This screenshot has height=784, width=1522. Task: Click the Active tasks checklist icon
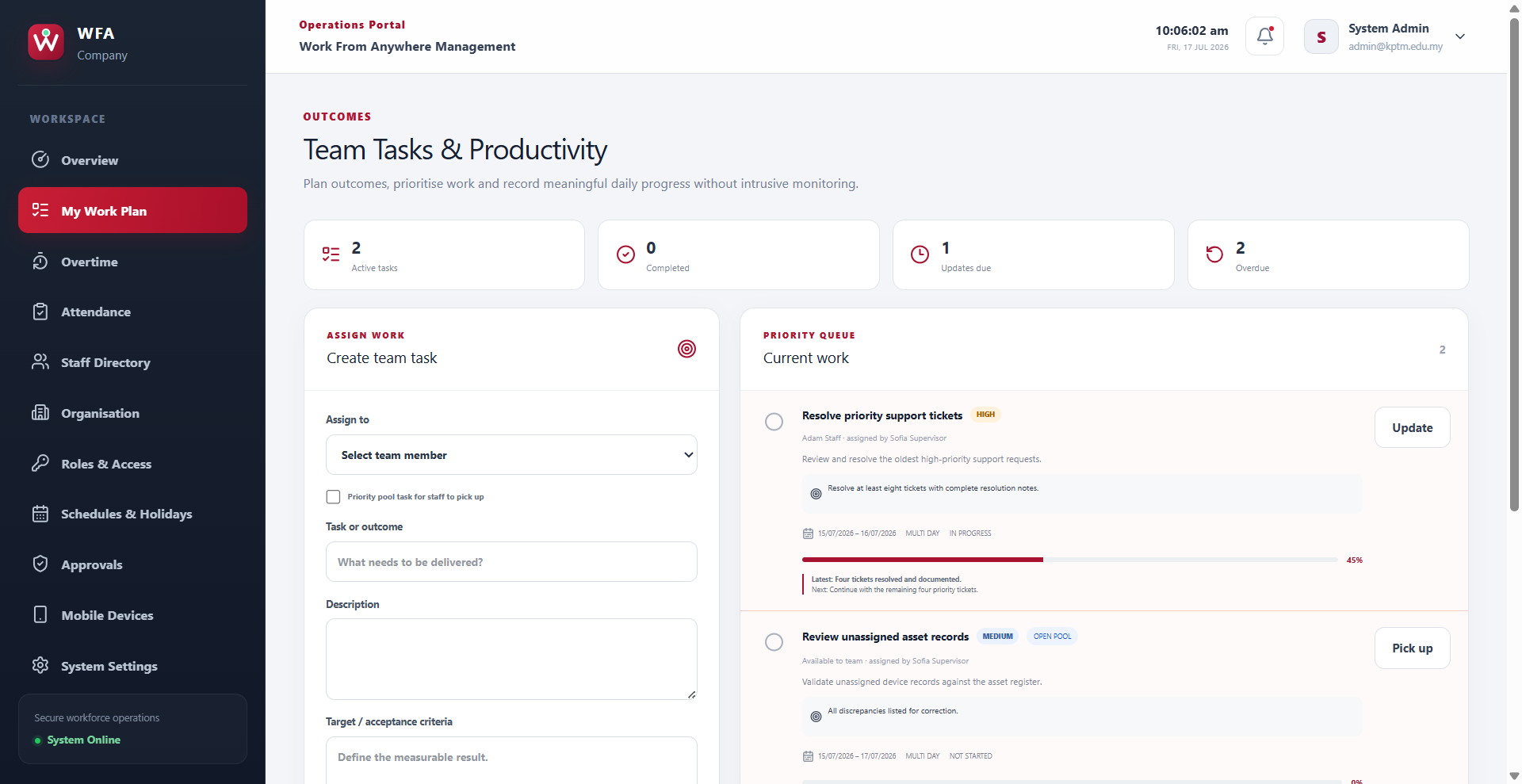(x=331, y=254)
